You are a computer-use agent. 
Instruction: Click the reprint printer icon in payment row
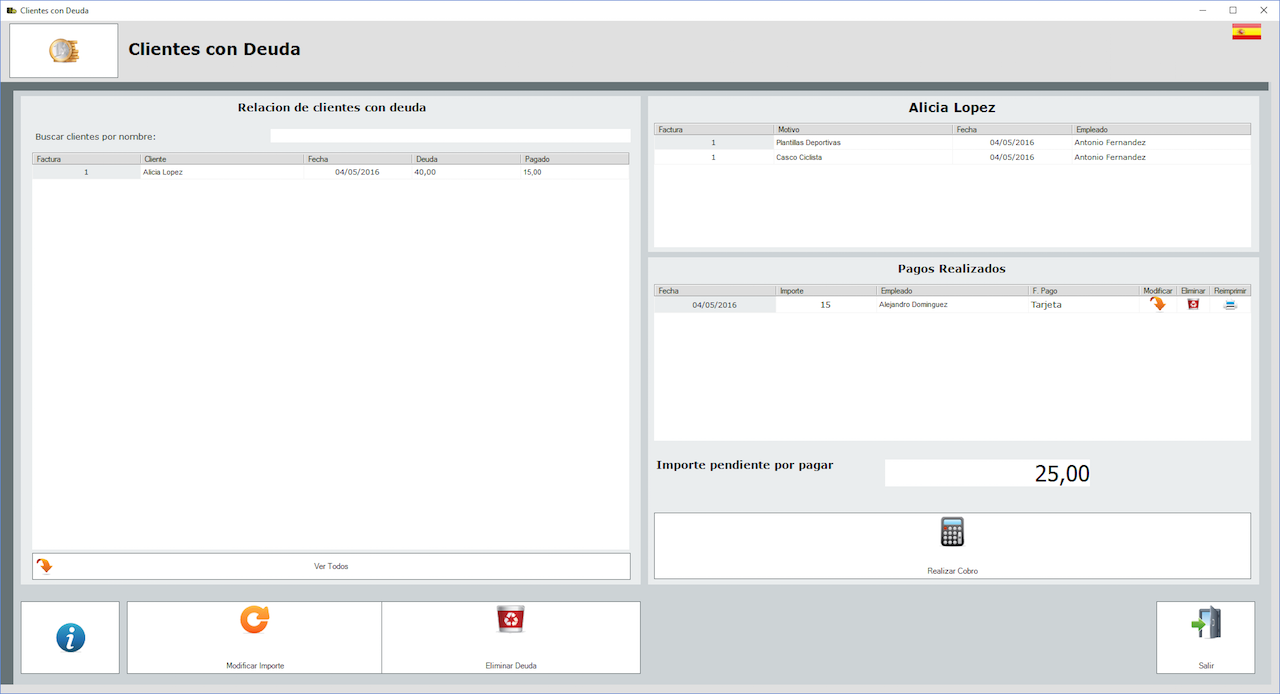point(1230,304)
